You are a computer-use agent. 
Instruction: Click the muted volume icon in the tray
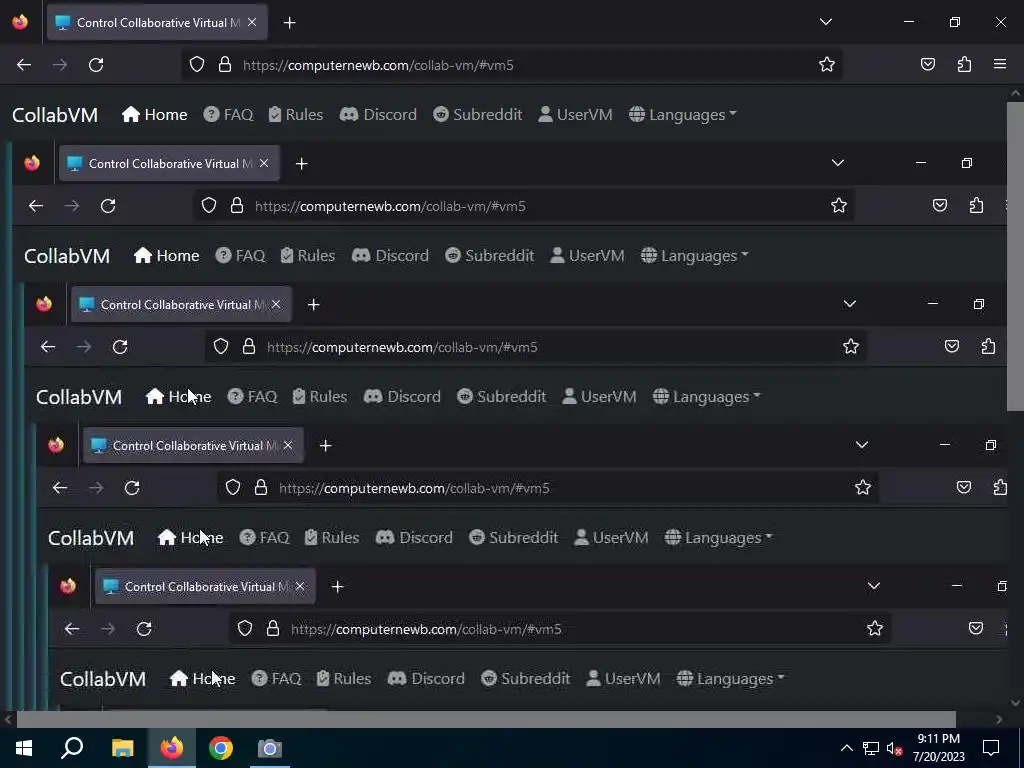click(x=895, y=749)
